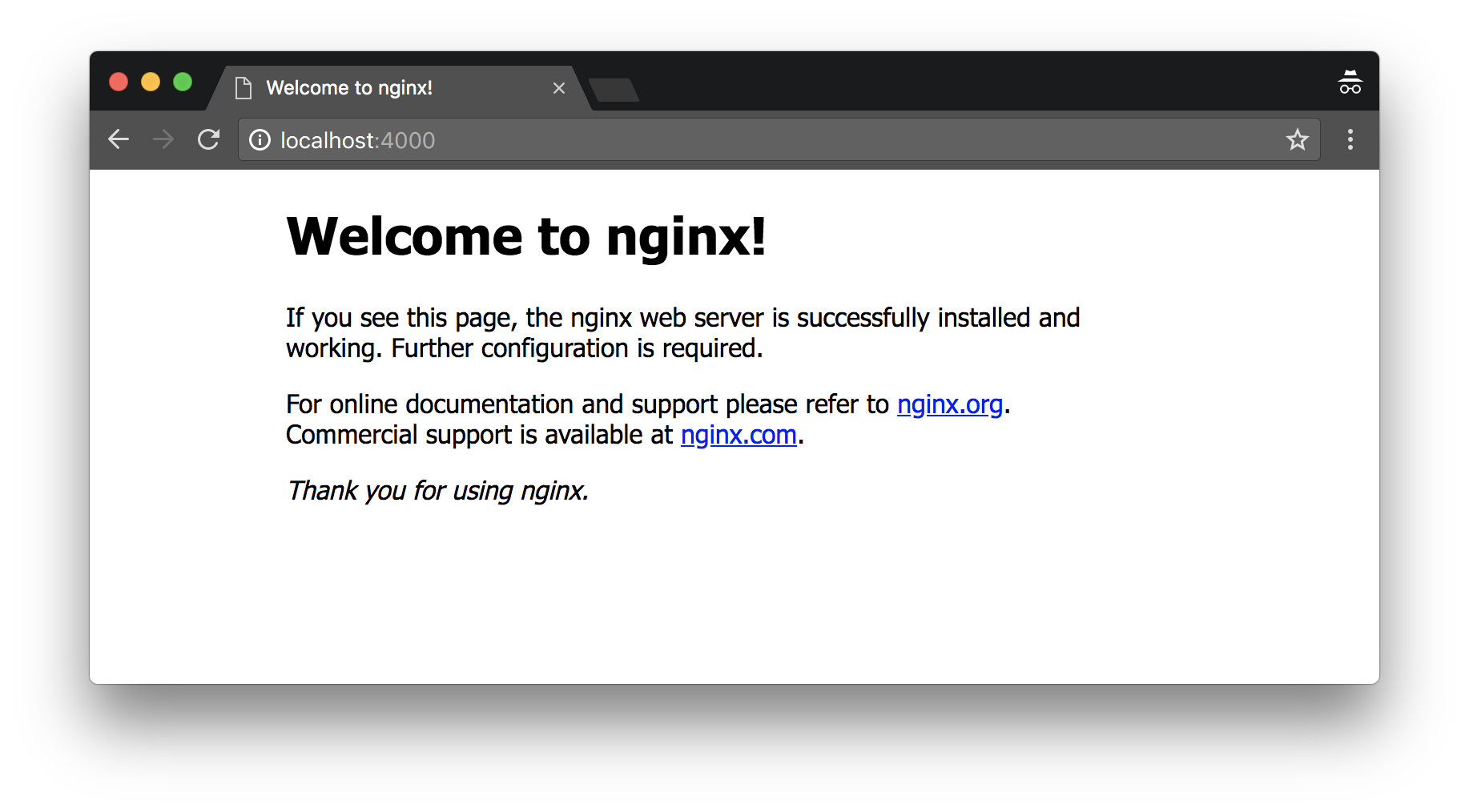Image resolution: width=1469 pixels, height=812 pixels.
Task: Click the 'Thank you for using nginx.' text
Action: click(437, 490)
